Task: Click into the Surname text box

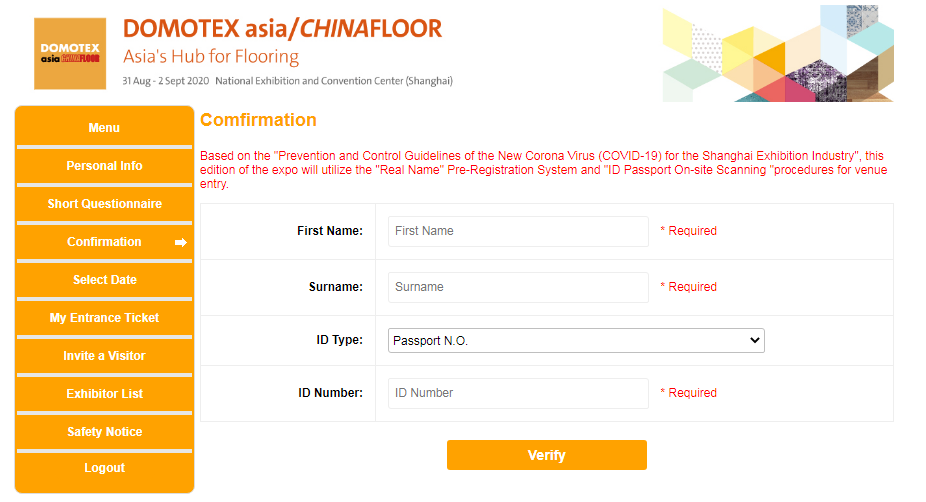Action: pyautogui.click(x=518, y=287)
